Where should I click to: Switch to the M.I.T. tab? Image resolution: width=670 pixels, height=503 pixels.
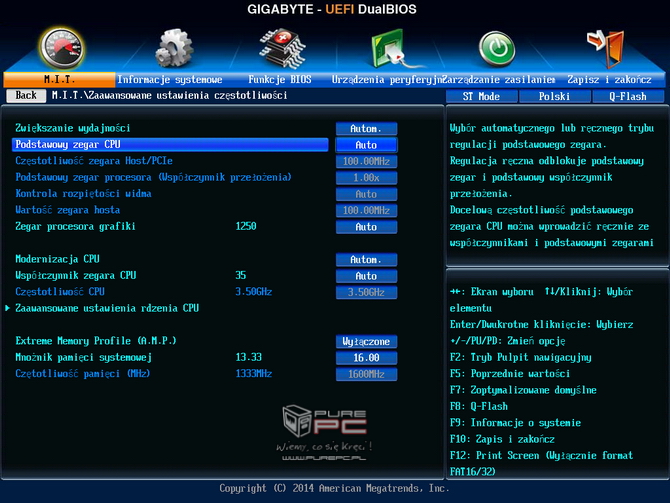tap(59, 79)
